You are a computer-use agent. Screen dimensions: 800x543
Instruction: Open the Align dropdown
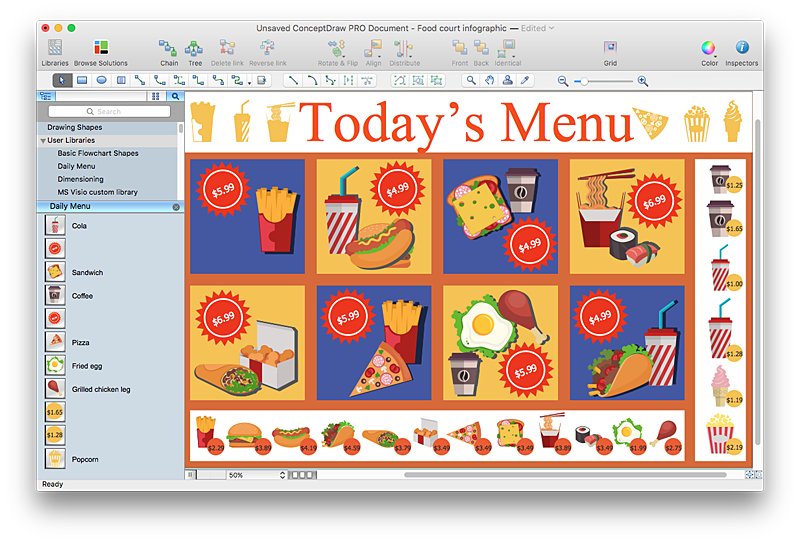click(373, 53)
